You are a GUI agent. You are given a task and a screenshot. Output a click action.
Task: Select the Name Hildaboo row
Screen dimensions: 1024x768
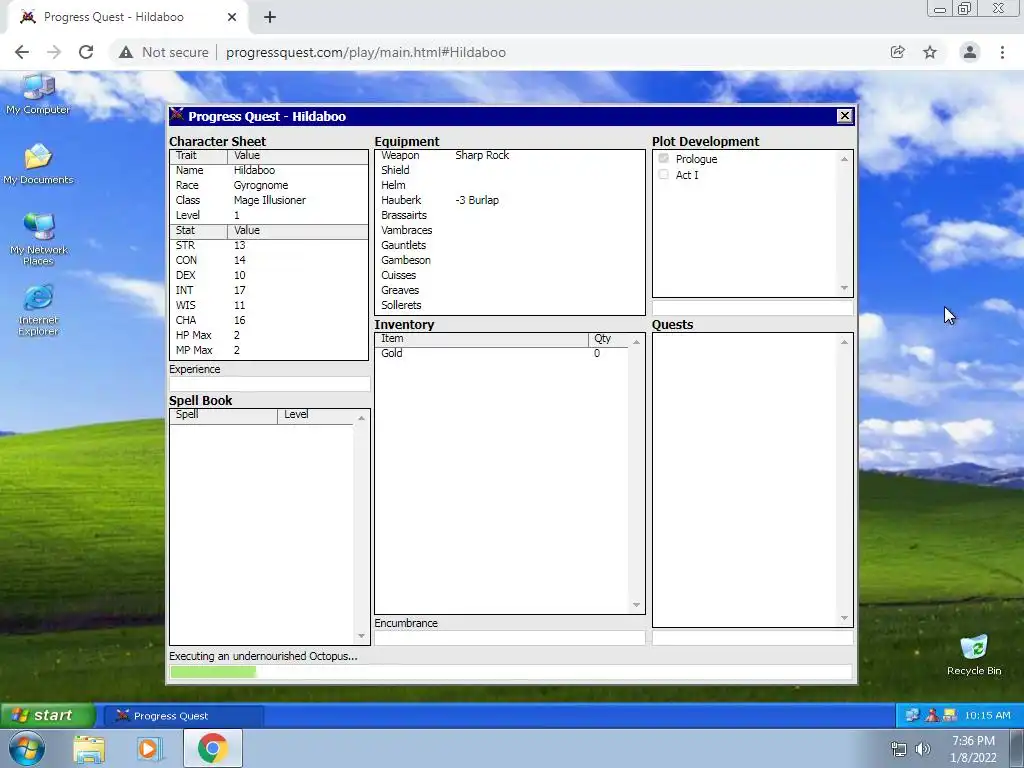click(x=269, y=170)
